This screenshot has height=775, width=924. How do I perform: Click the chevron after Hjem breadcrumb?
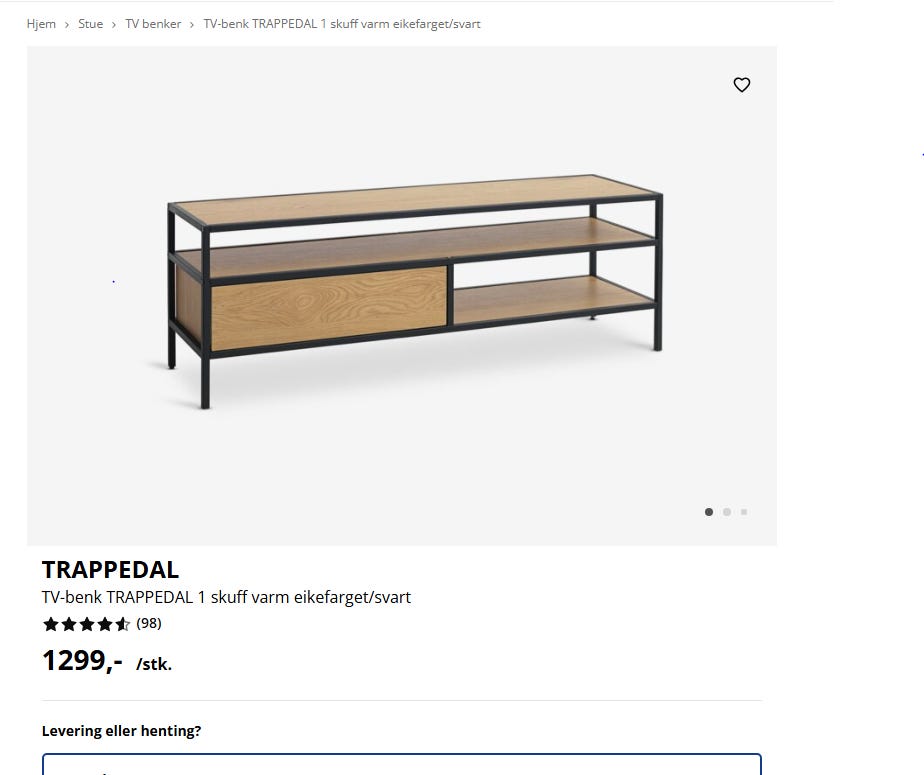[67, 25]
